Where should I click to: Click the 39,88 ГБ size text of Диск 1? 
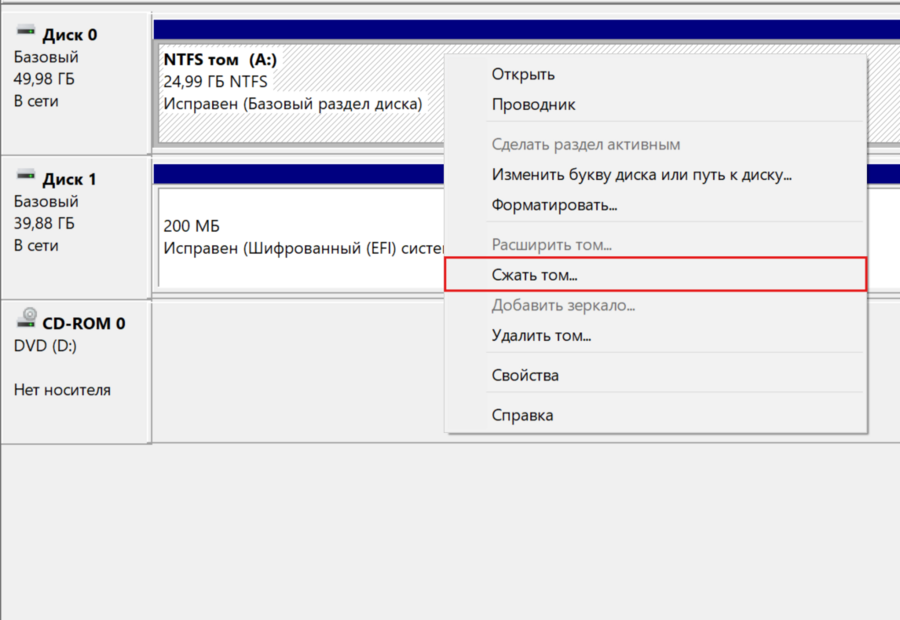45,223
